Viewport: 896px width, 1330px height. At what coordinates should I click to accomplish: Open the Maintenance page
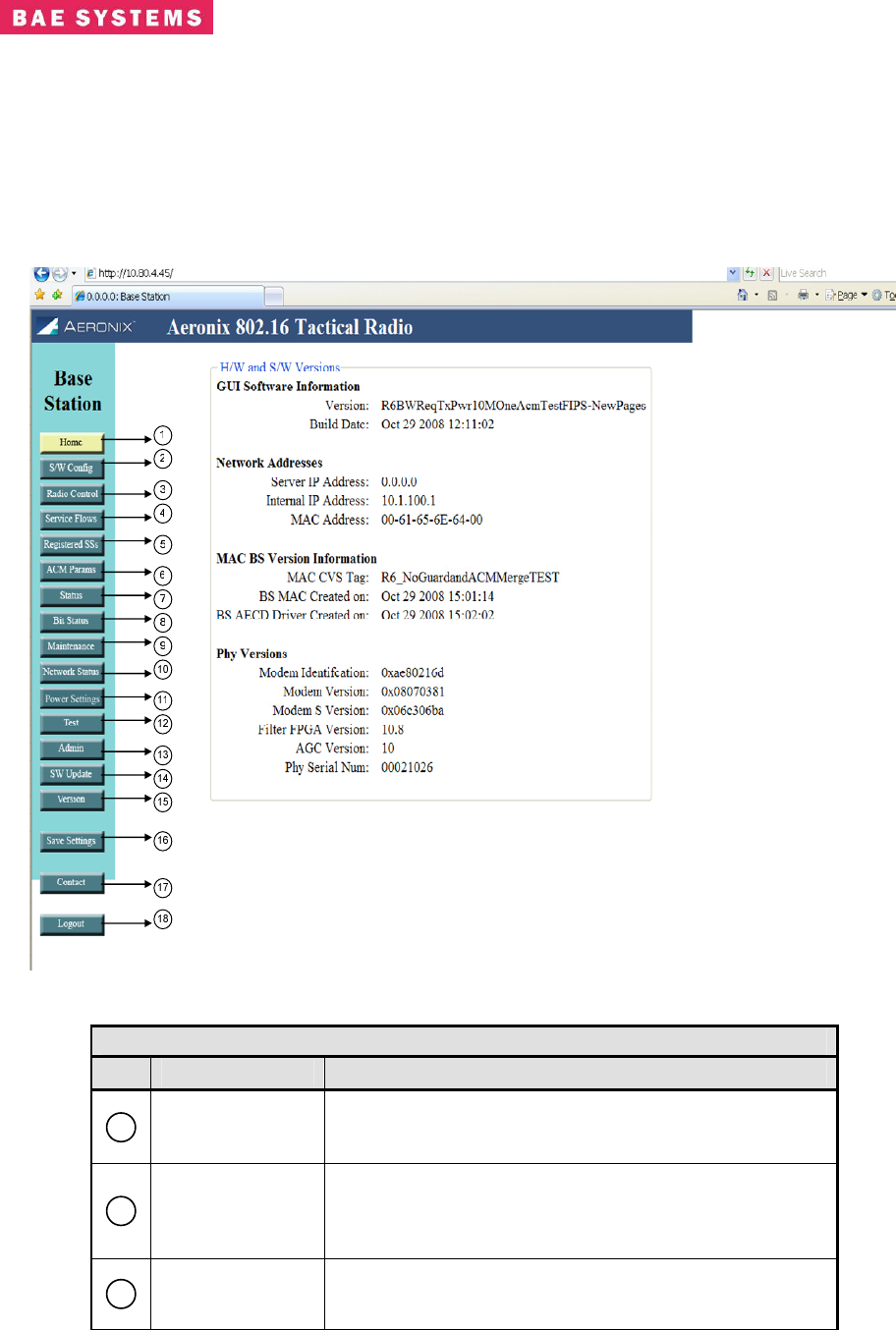(71, 646)
